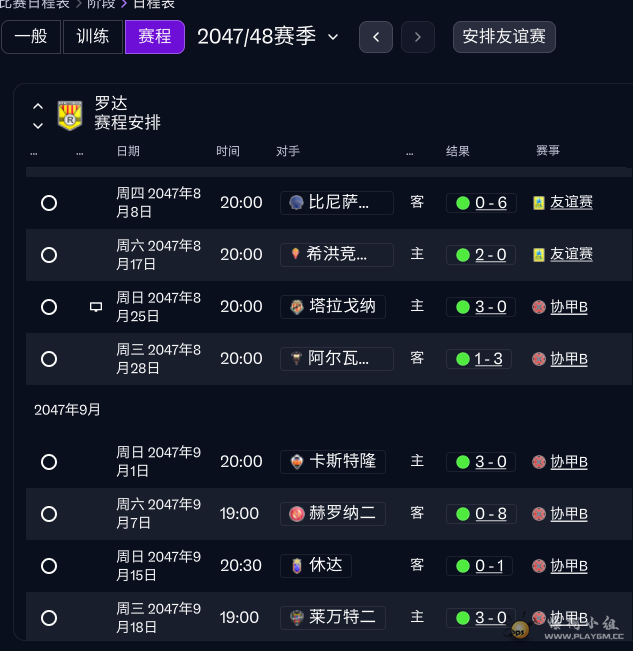Click the 赫罗纳二 crest icon
The image size is (633, 651).
point(297,514)
